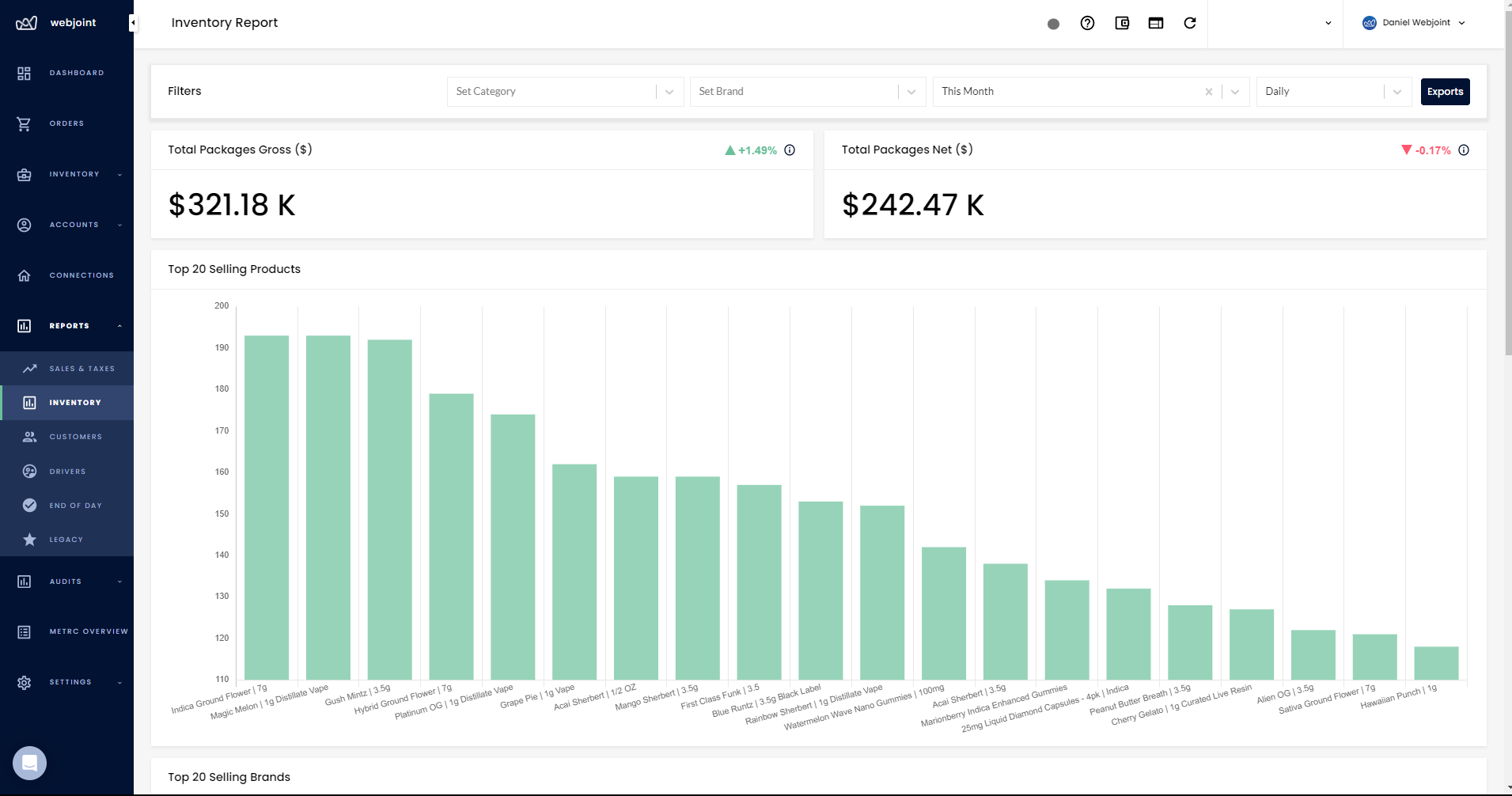Click the refresh icon in header
The height and width of the screenshot is (796, 1512).
click(1189, 23)
